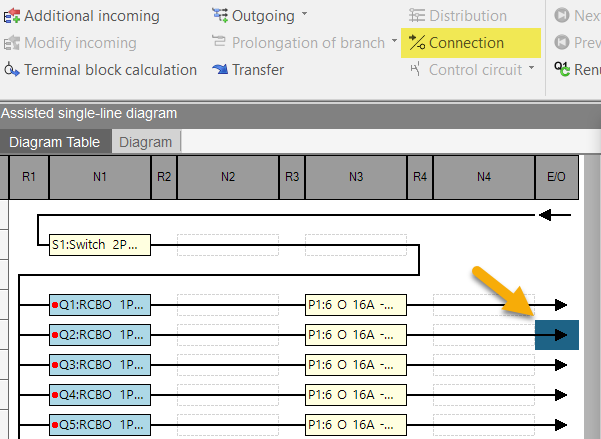Click the Renumber Q1 icon

(x=562, y=69)
